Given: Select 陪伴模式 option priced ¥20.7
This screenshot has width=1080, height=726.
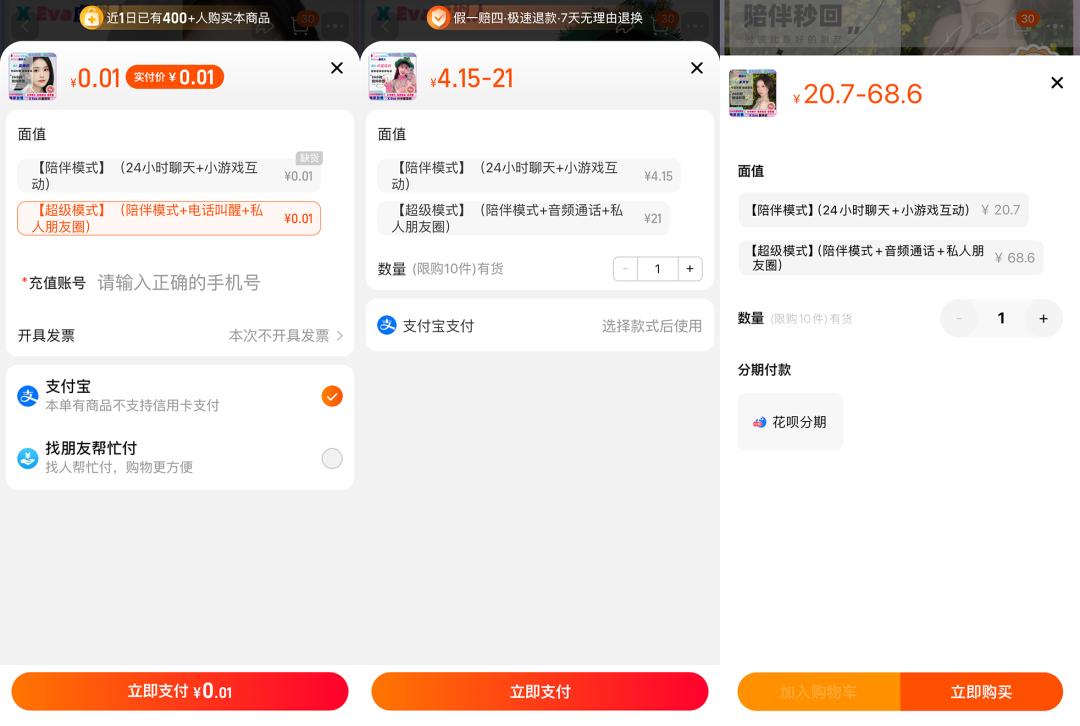Looking at the screenshot, I should [883, 210].
